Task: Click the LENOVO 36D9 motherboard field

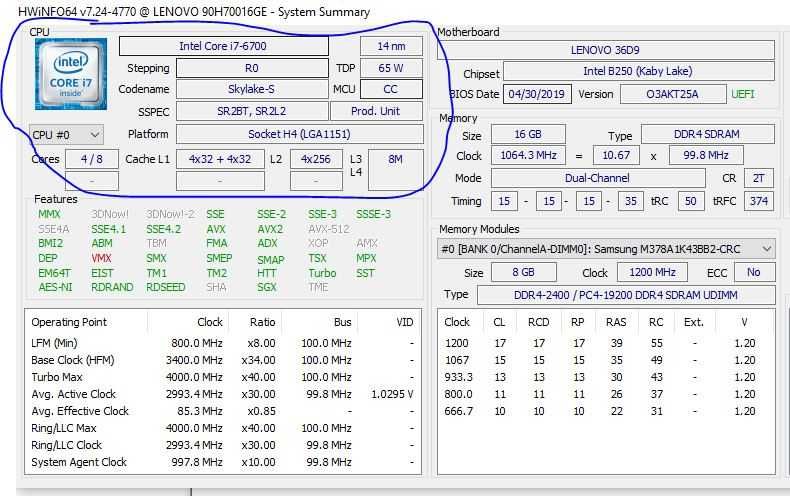Action: pyautogui.click(x=605, y=50)
